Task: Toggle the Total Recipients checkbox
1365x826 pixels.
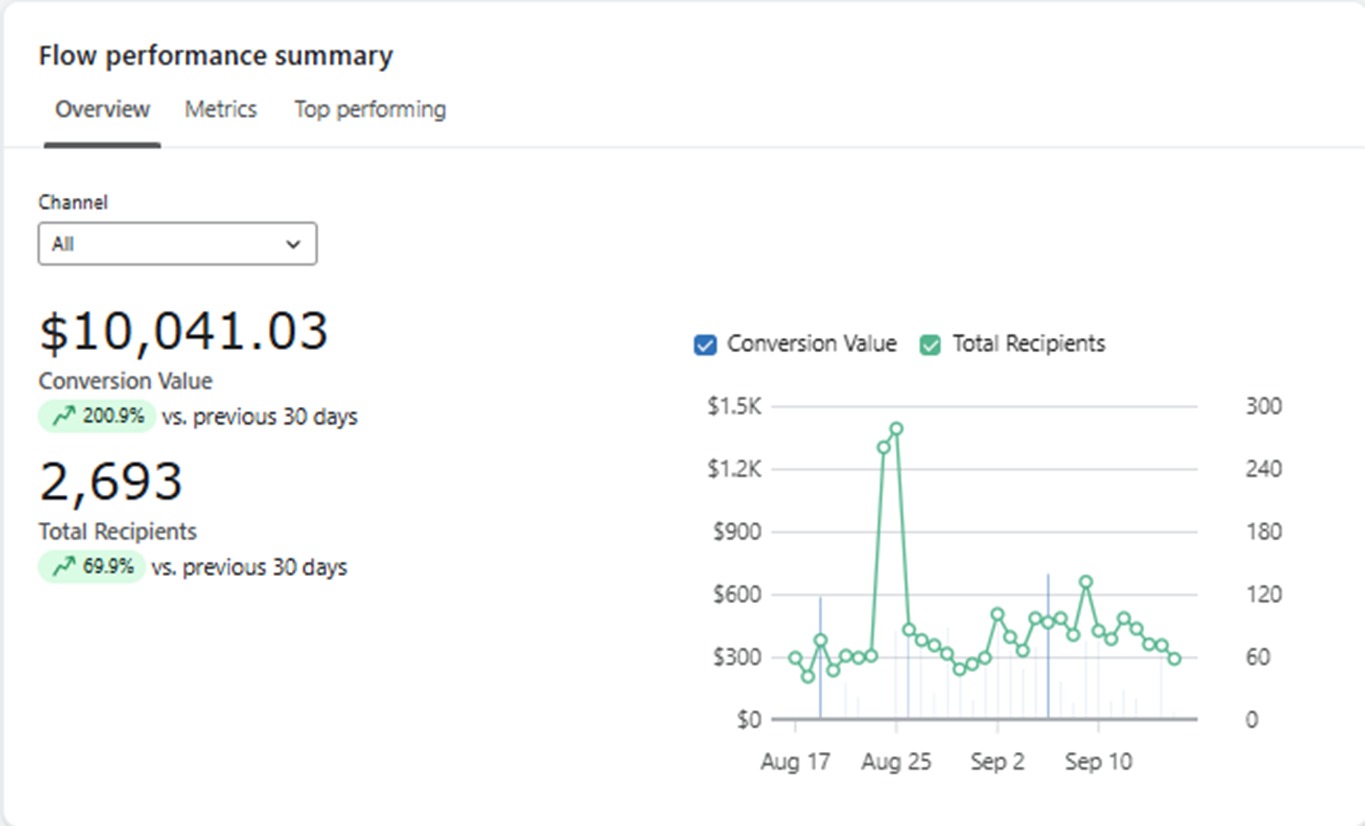Action: point(930,345)
